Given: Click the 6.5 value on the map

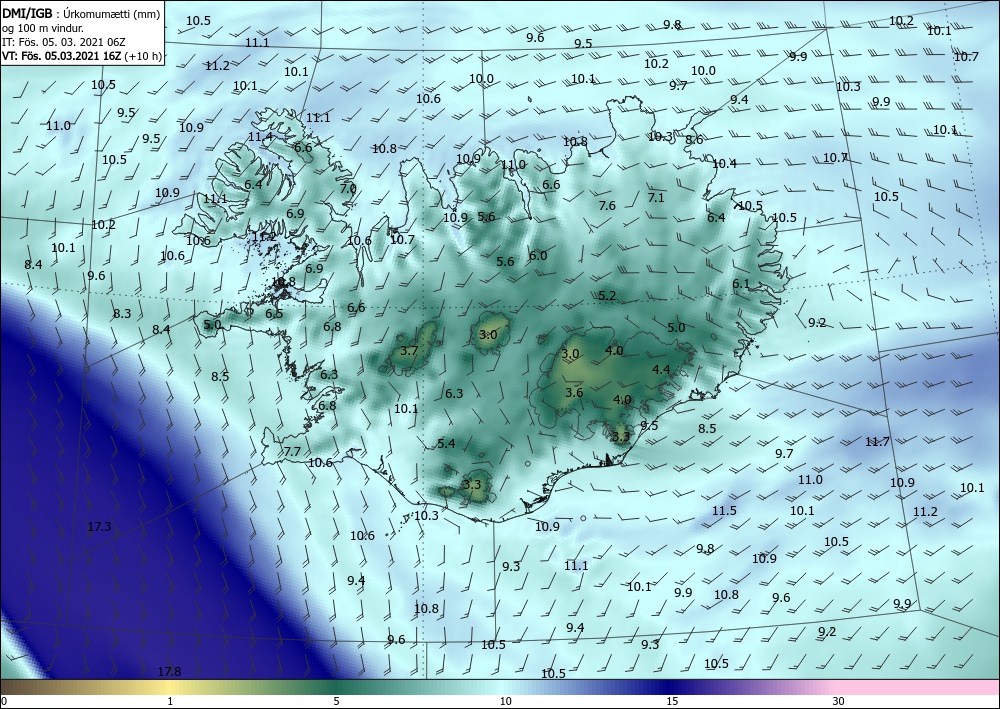Looking at the screenshot, I should pos(274,314).
